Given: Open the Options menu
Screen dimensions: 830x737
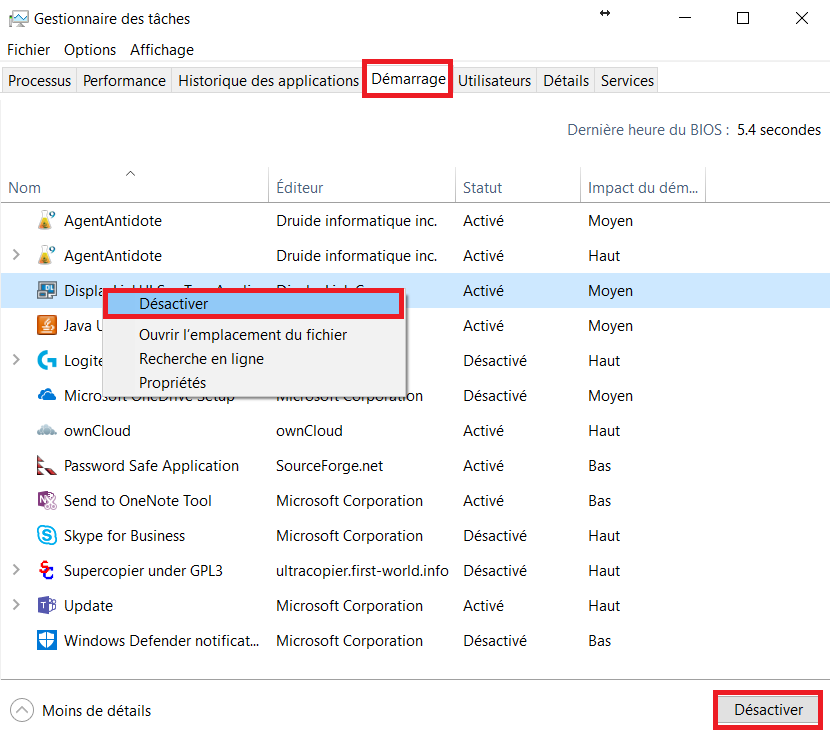Looking at the screenshot, I should pos(90,50).
